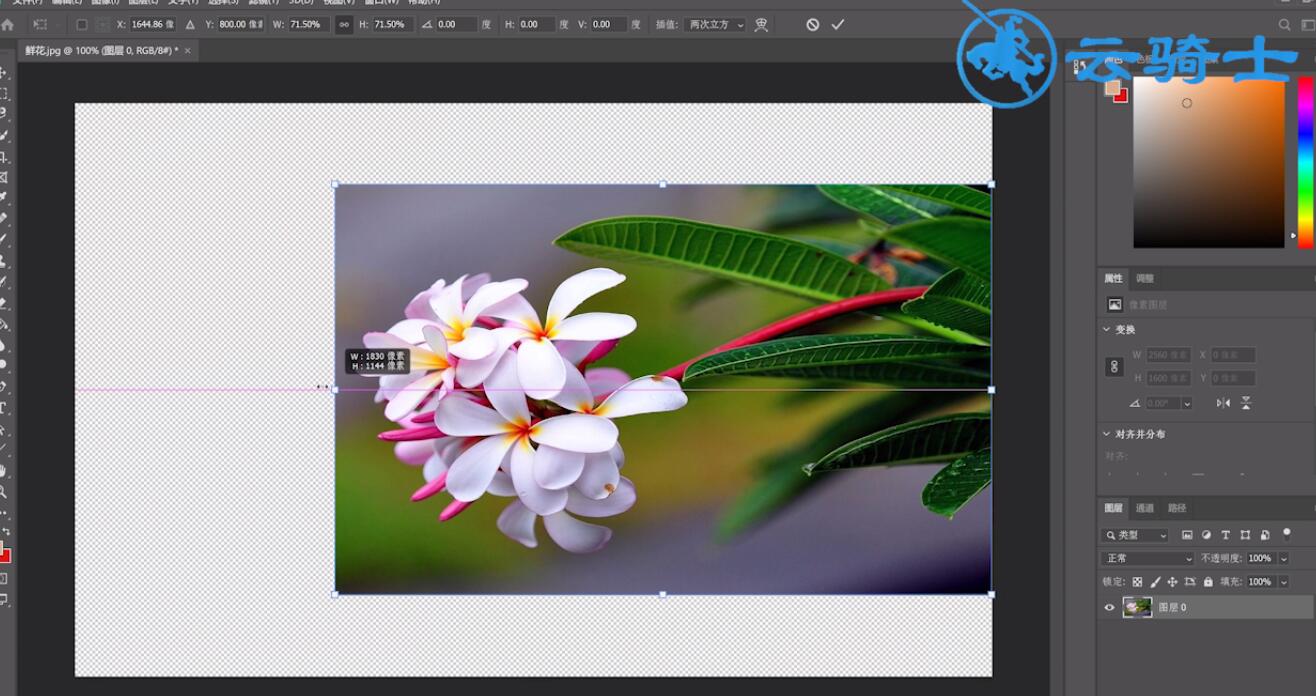Screen dimensions: 1316x696
Task: Flip vertically from Properties panel
Action: (1246, 403)
